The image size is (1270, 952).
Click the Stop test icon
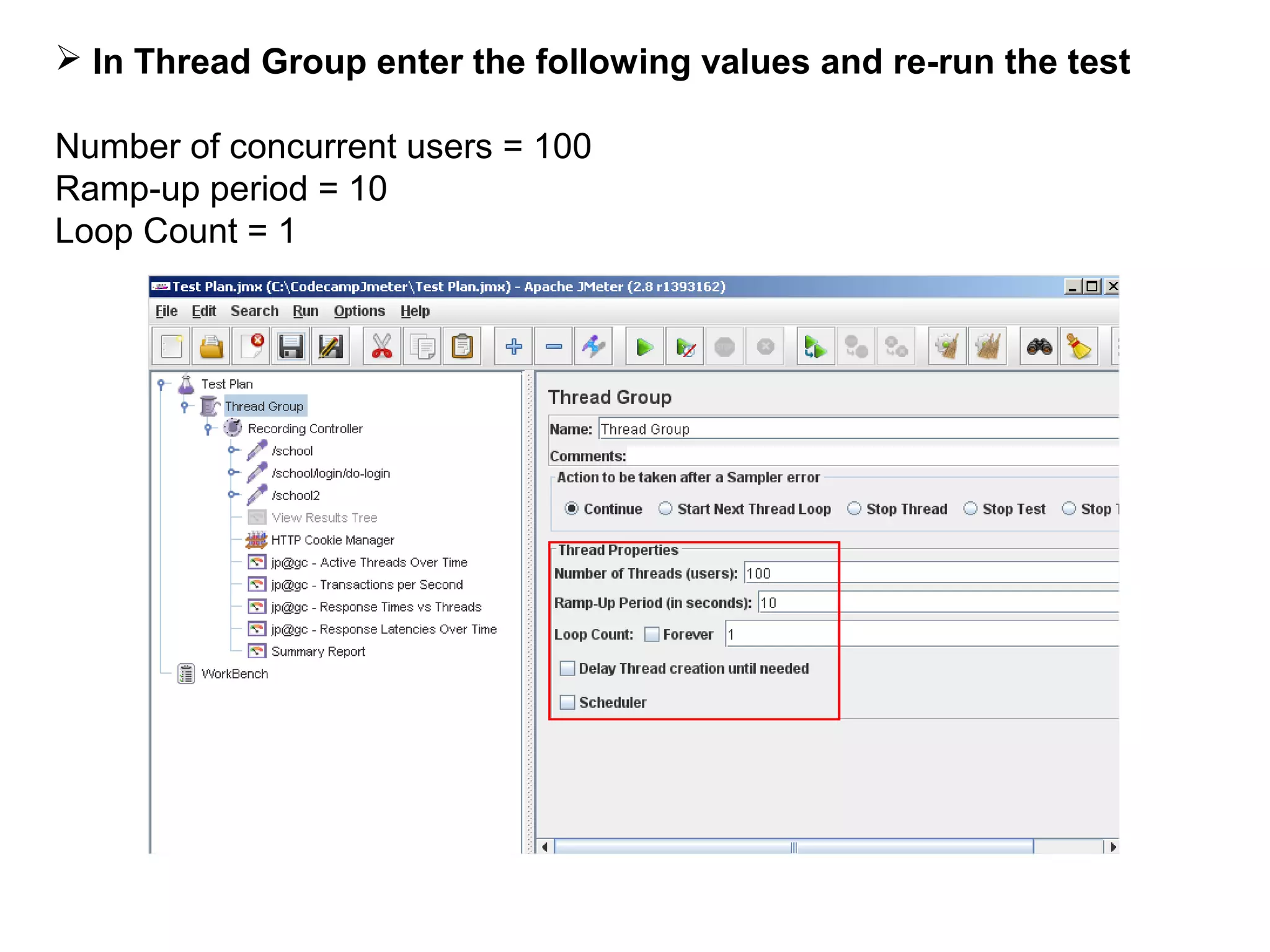(725, 346)
